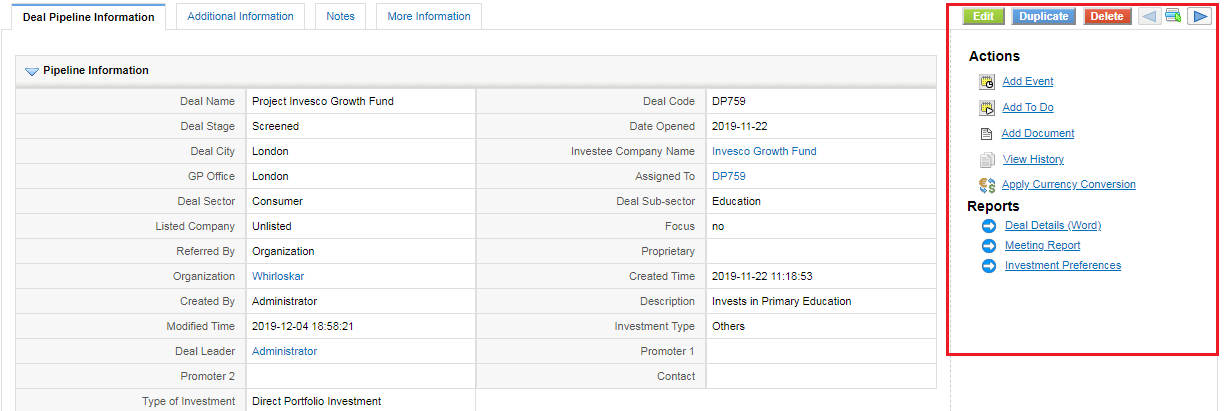Click the Apply Currency Conversion coins icon

[986, 185]
